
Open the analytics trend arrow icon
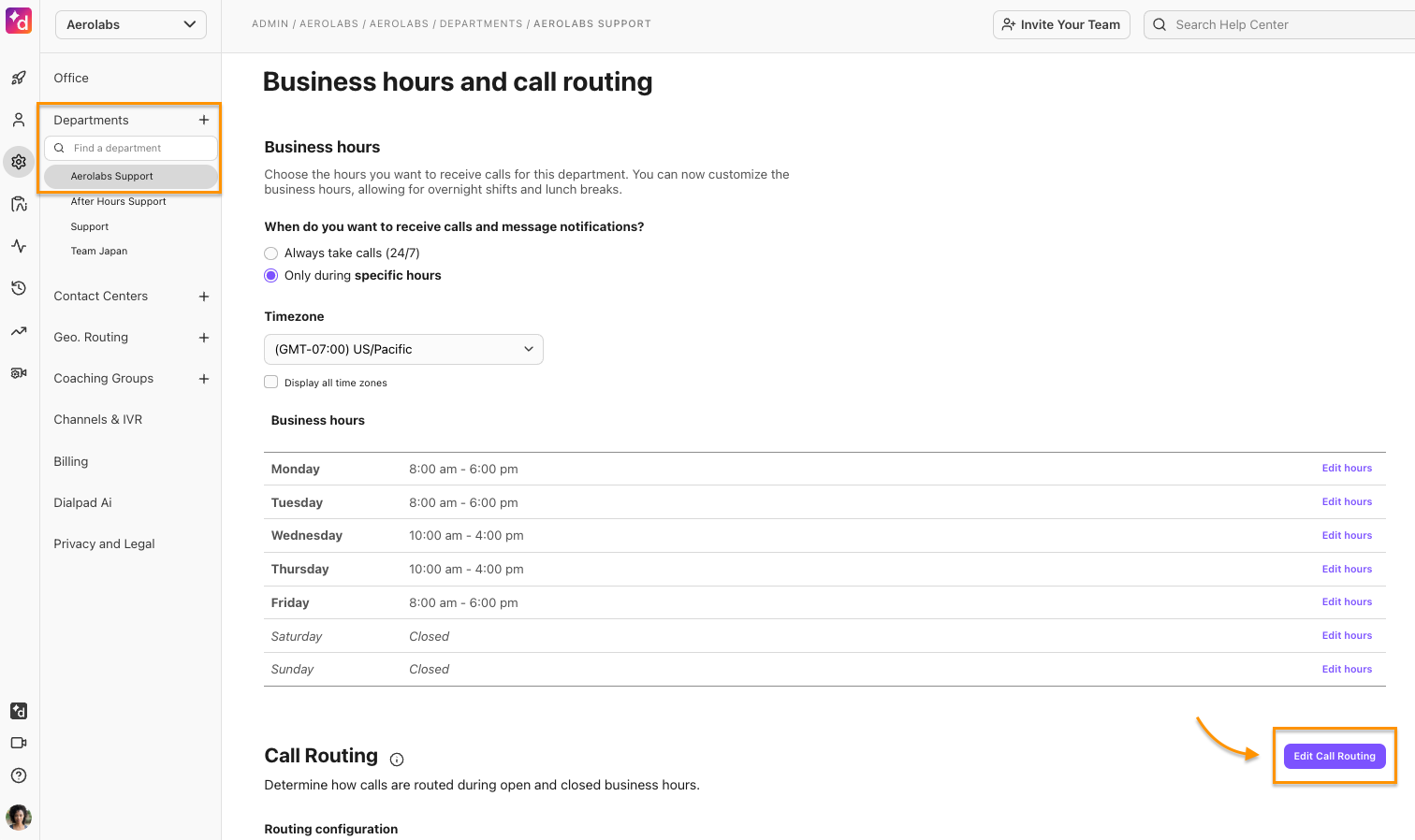pos(19,331)
